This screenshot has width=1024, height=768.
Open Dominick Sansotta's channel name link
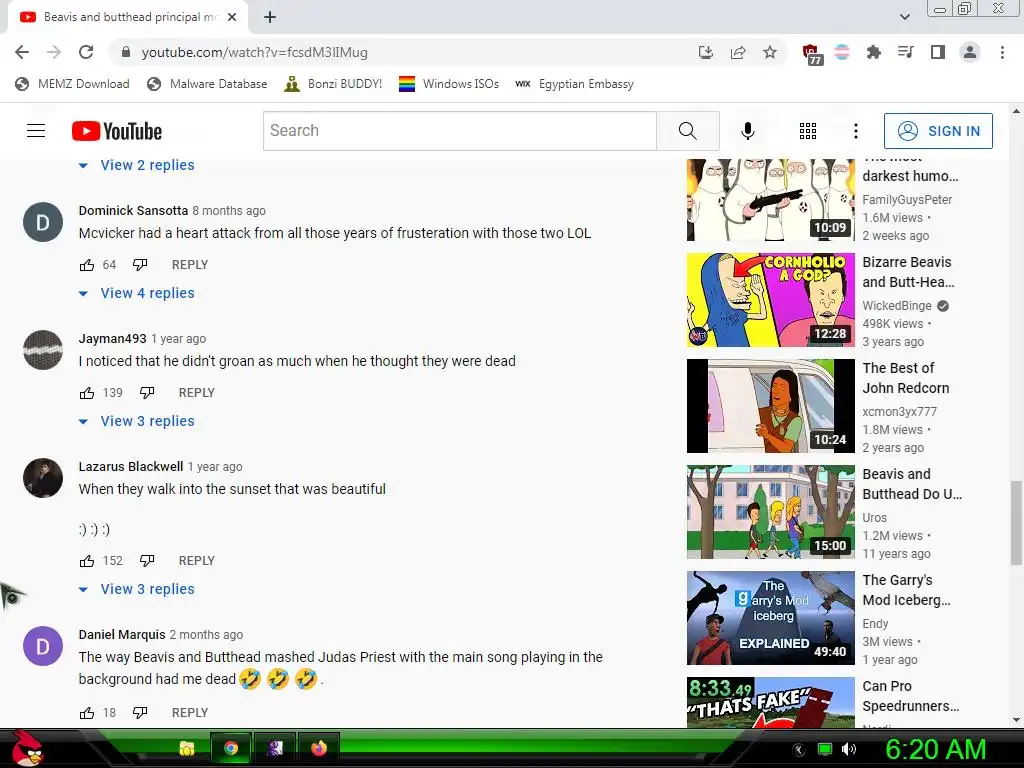pyautogui.click(x=133, y=210)
